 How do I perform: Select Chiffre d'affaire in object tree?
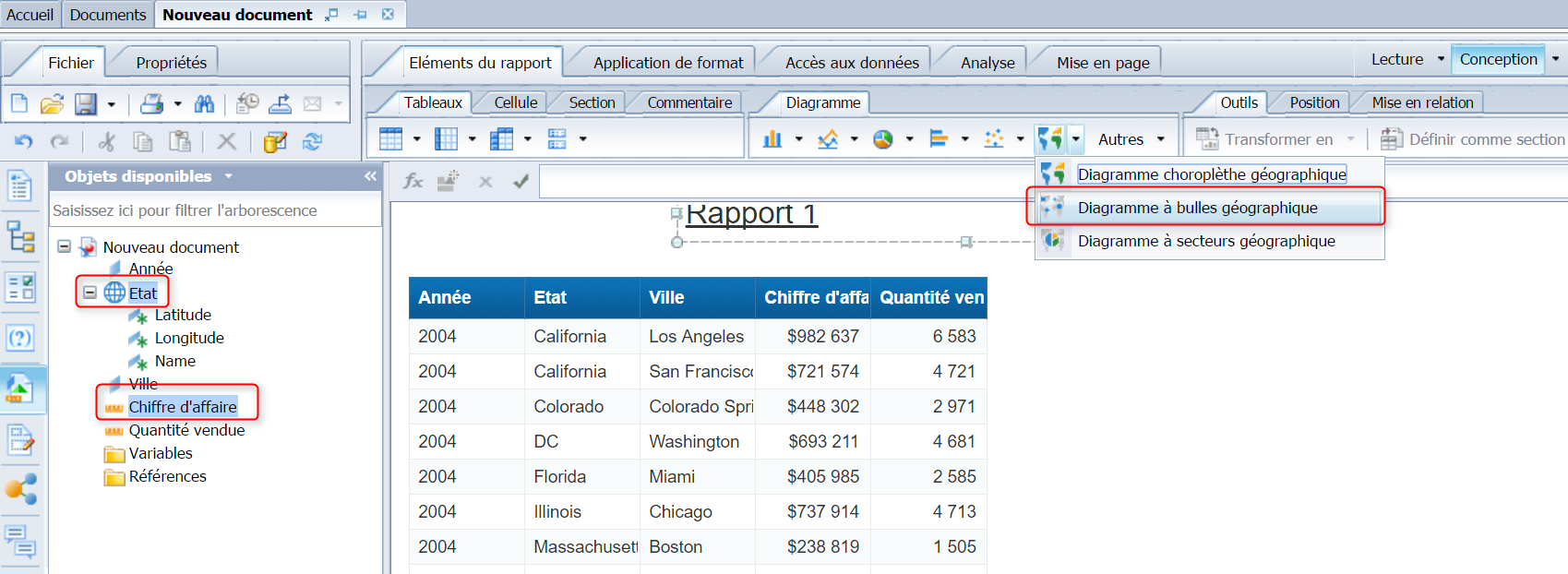pyautogui.click(x=183, y=407)
